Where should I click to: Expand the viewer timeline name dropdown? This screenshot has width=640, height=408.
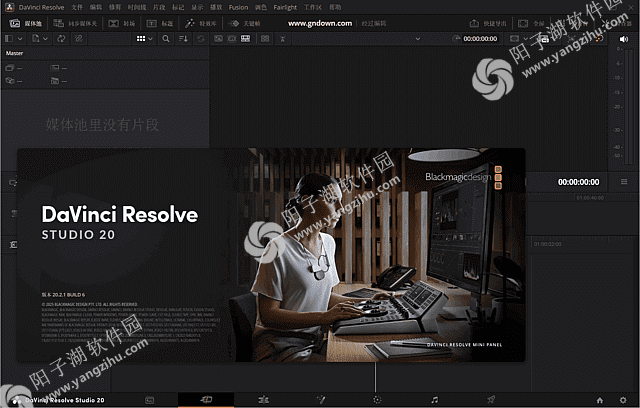pos(417,39)
